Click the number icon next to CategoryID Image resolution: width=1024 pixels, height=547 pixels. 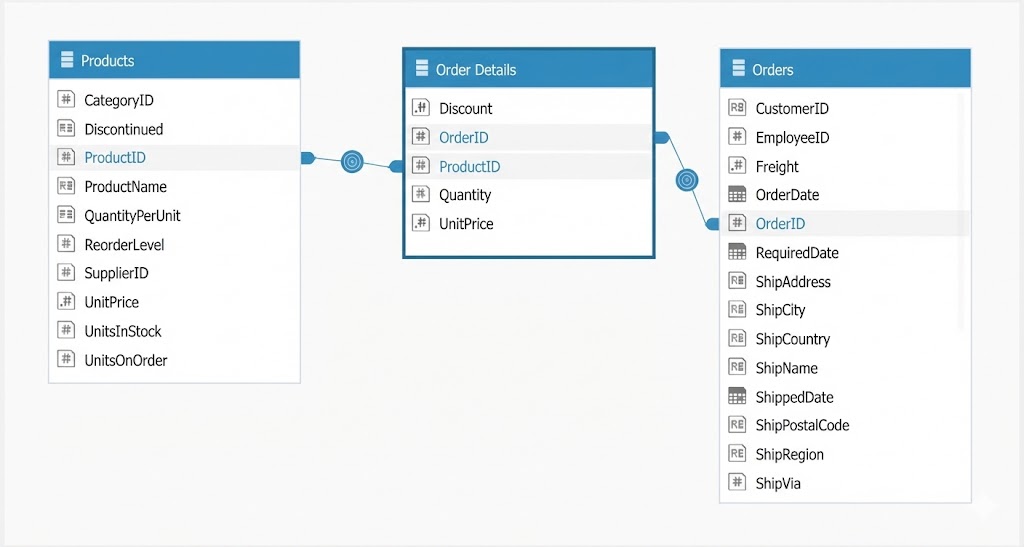tap(66, 100)
